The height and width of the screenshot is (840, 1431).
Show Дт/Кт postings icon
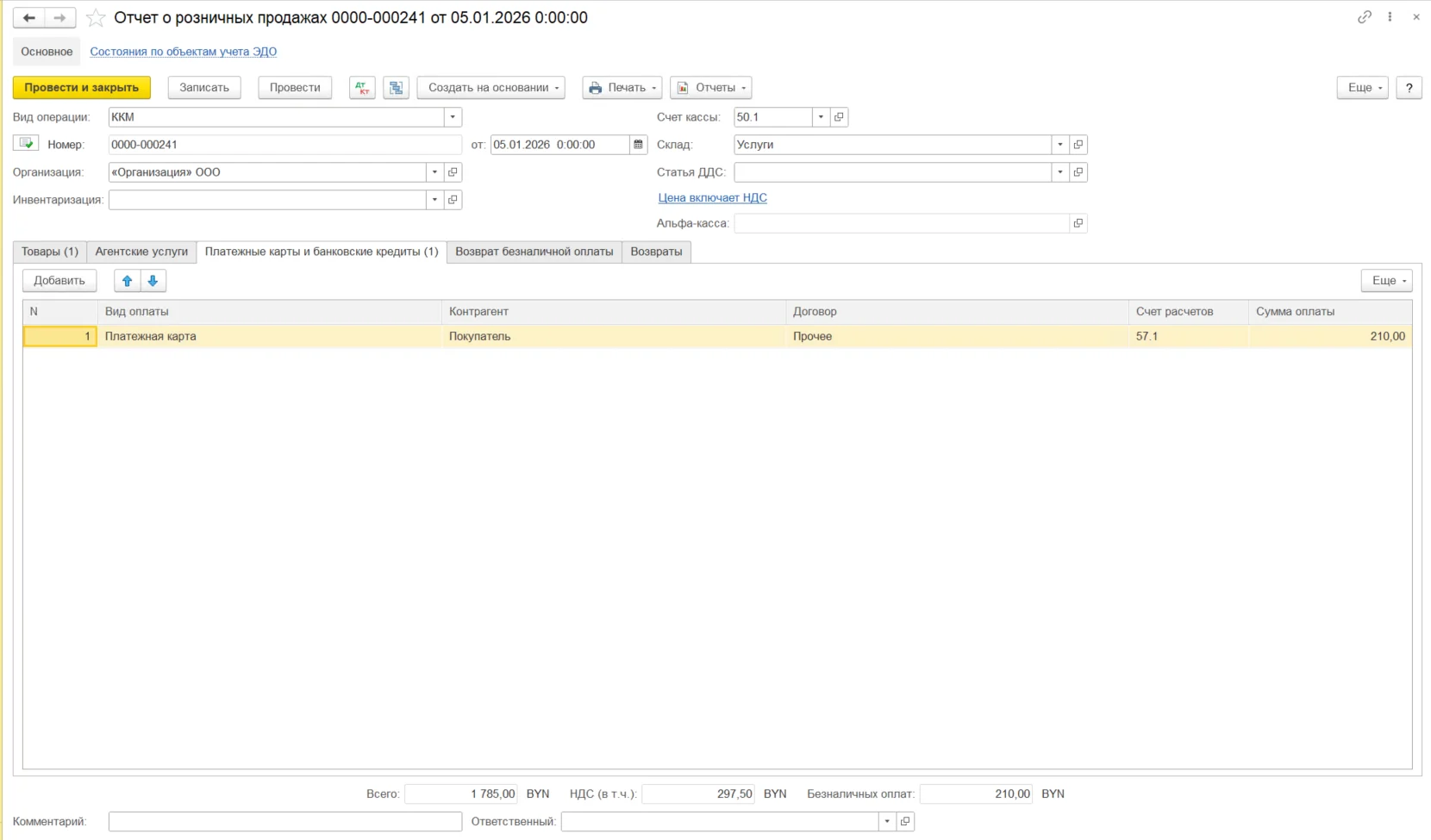(362, 88)
